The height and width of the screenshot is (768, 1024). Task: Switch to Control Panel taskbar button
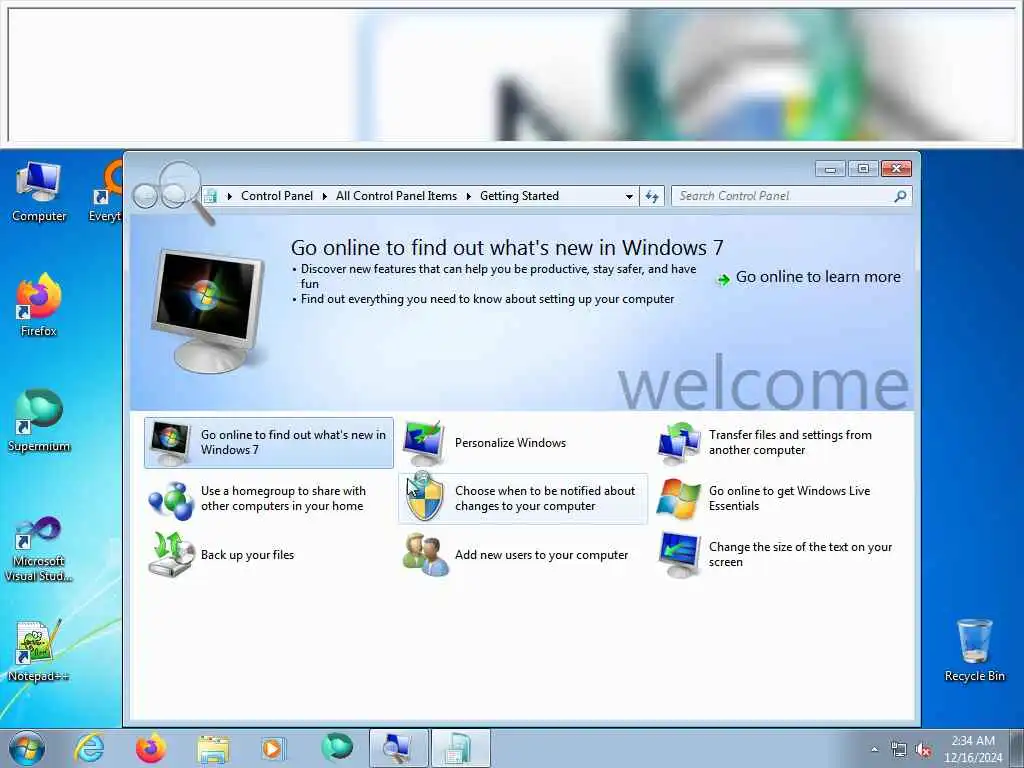(460, 748)
